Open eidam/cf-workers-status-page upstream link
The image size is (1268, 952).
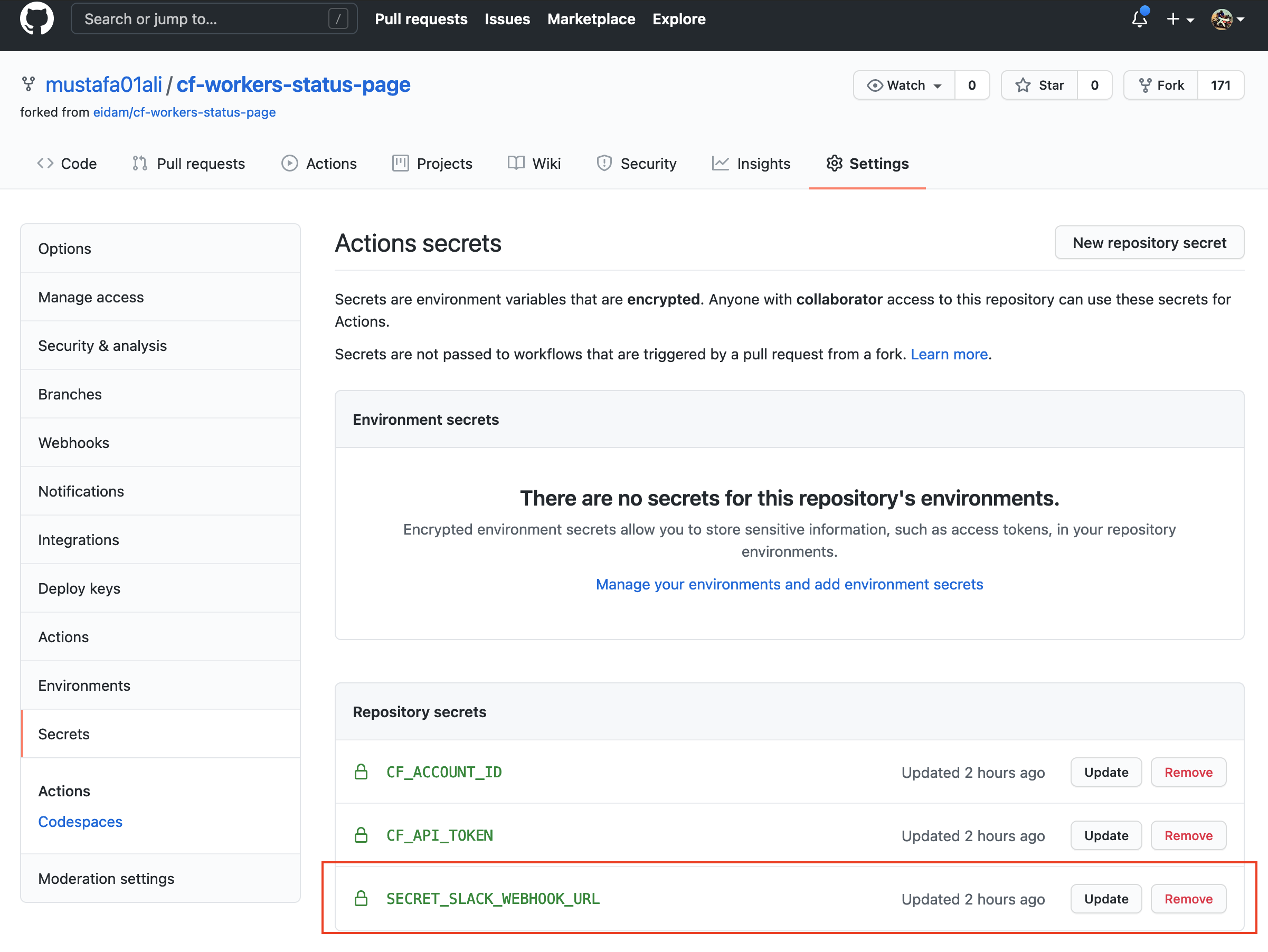click(184, 112)
